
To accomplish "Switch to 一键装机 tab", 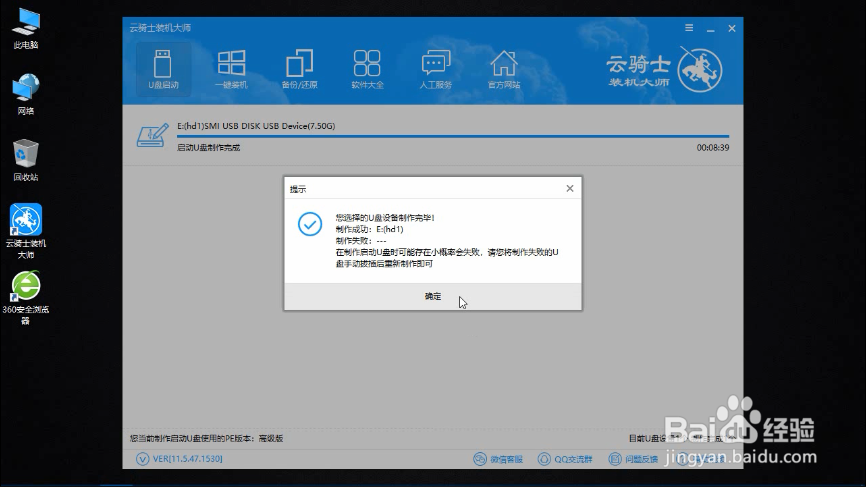I will tap(231, 70).
